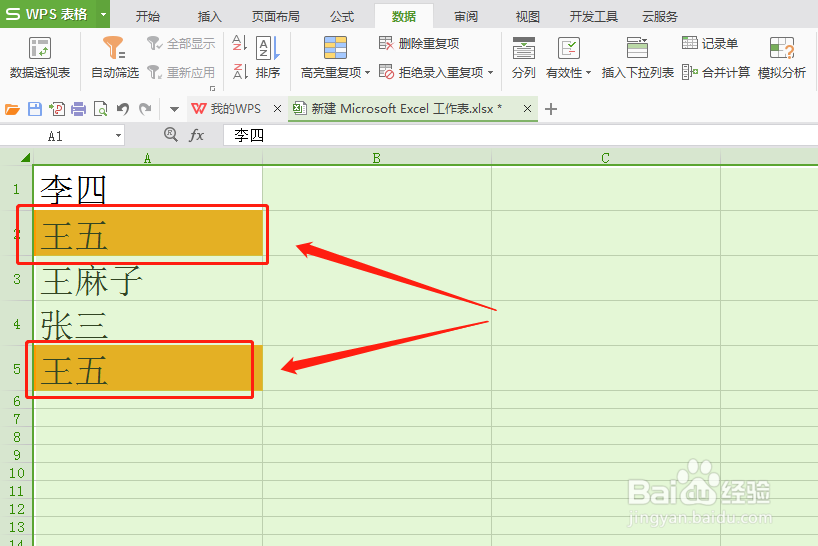Expand quick access toolbar customize arrow
This screenshot has width=818, height=546.
tap(174, 109)
